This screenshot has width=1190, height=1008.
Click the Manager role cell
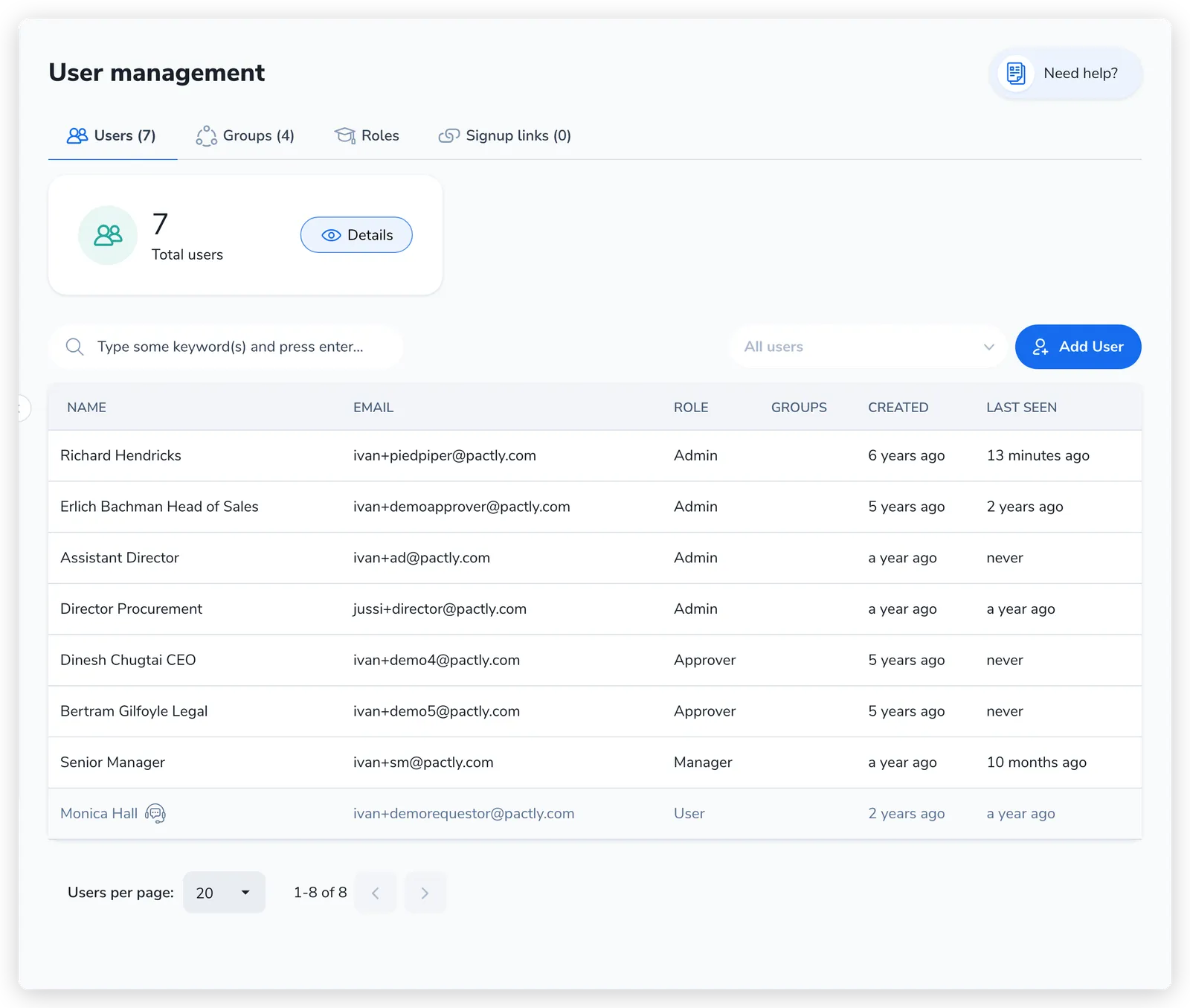coord(703,763)
